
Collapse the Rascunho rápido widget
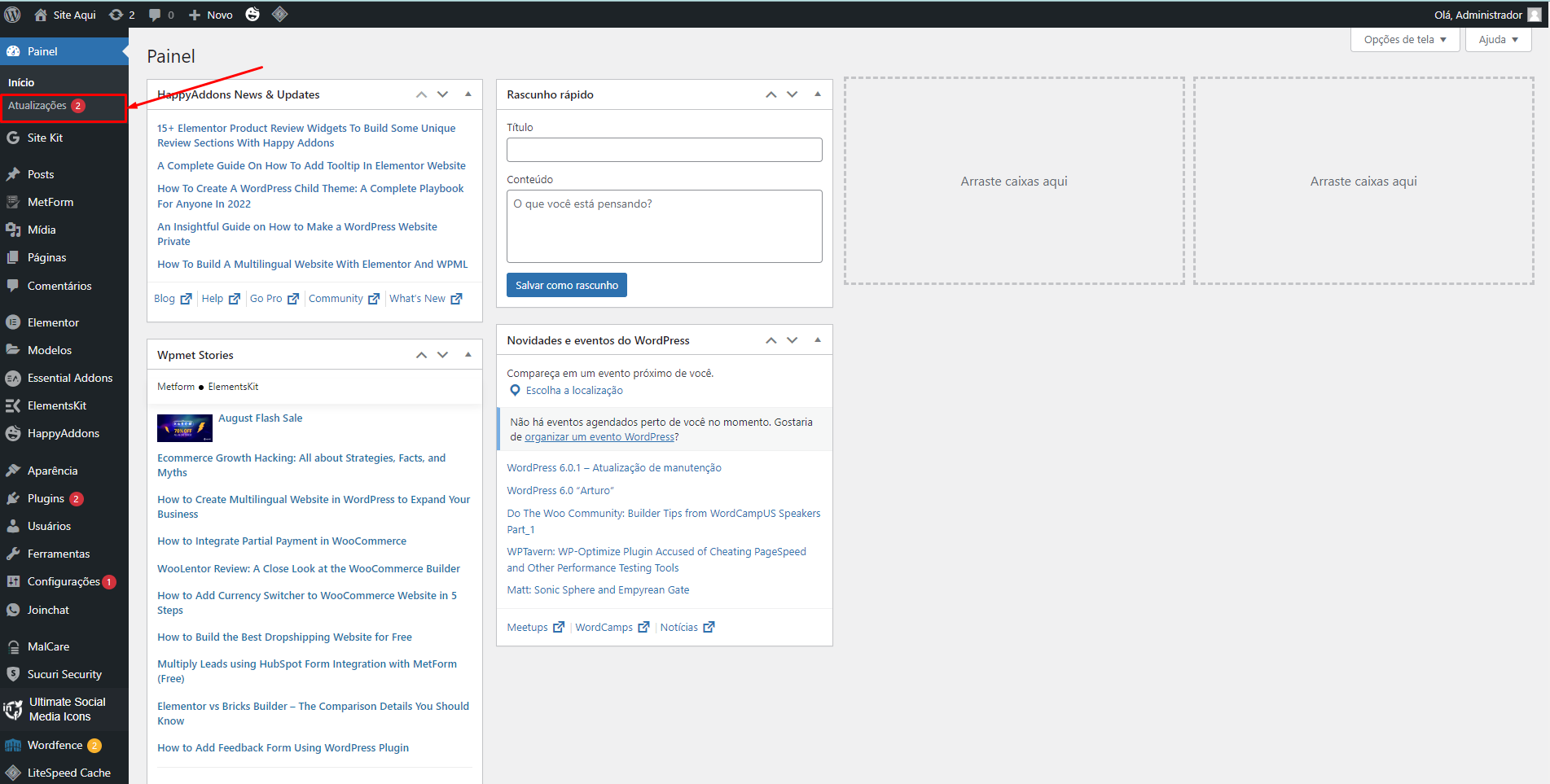pos(818,94)
